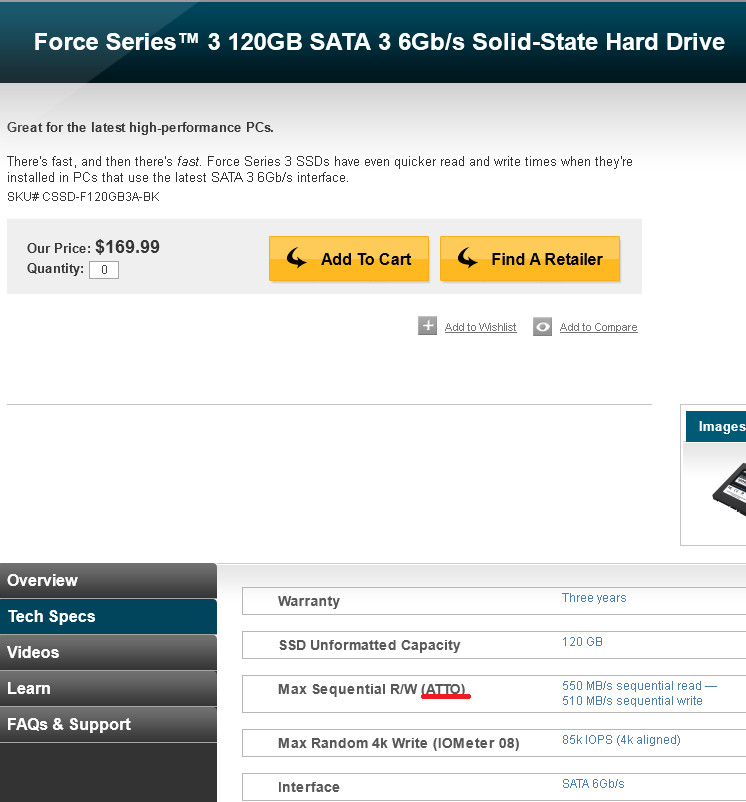The width and height of the screenshot is (746, 802).
Task: Click the SATA 6Gb/s interface value
Action: click(593, 784)
